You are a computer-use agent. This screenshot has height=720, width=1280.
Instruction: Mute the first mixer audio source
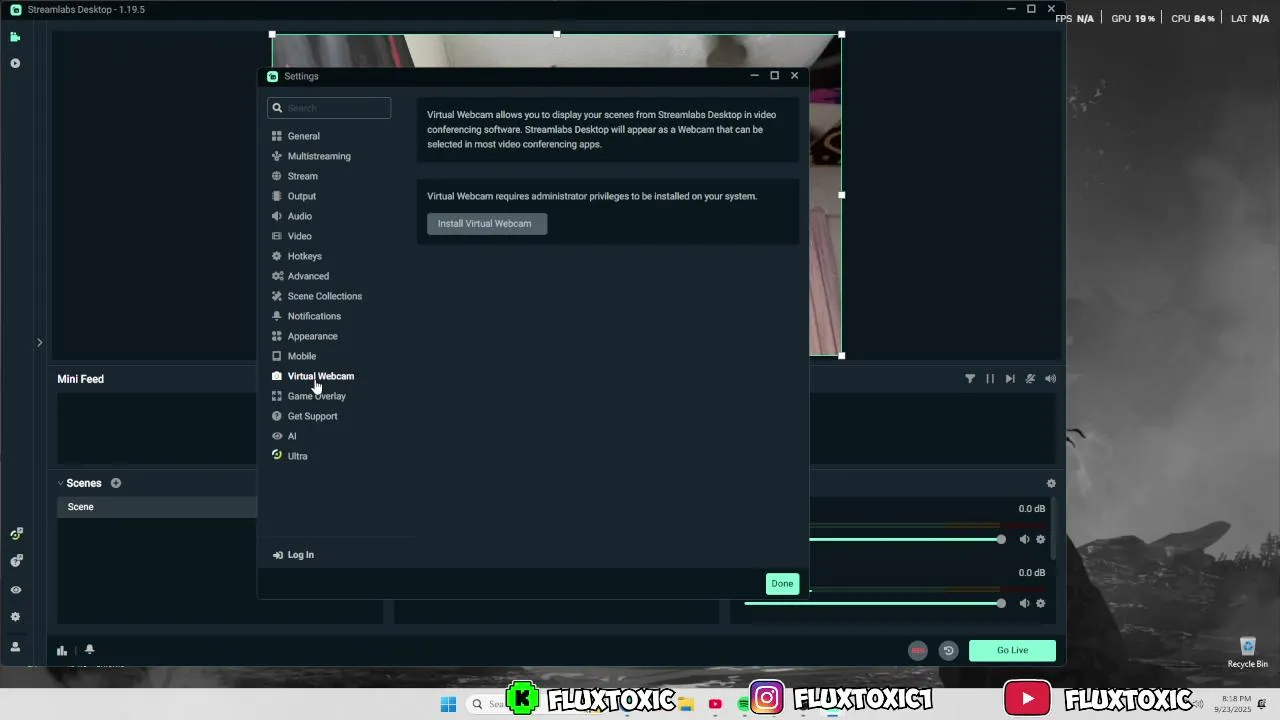click(1024, 540)
